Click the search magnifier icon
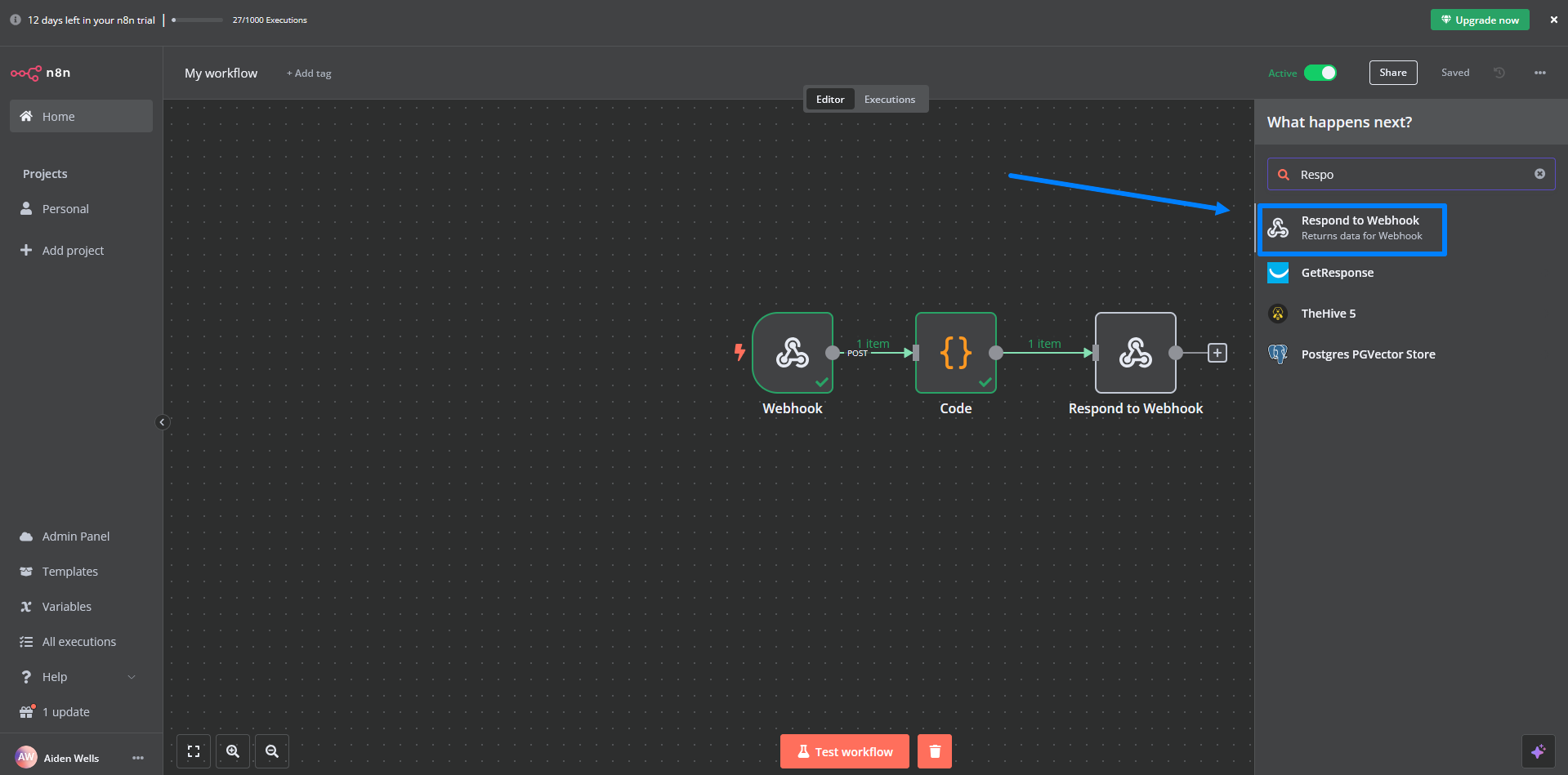 (x=1284, y=175)
